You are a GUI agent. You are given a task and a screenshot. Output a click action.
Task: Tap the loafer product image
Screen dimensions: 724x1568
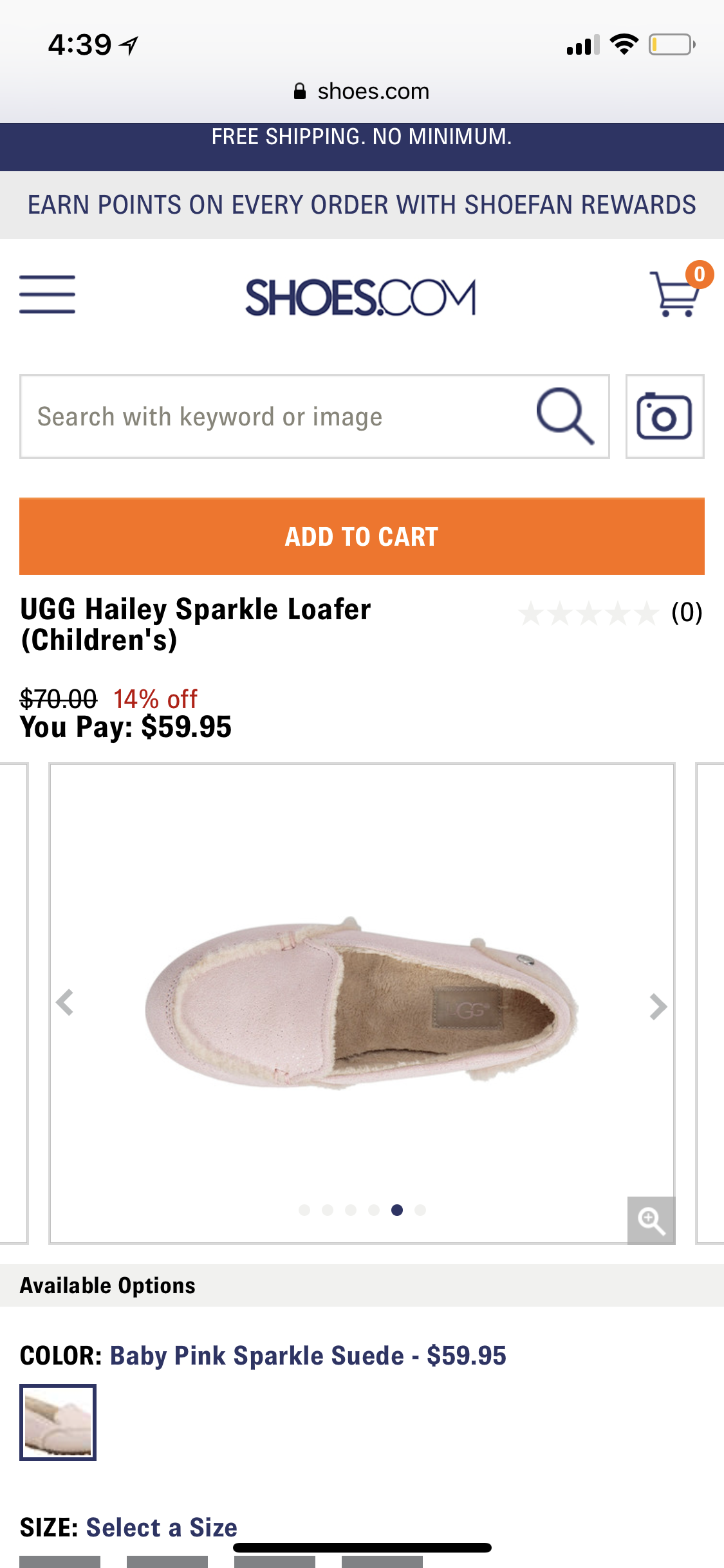[x=360, y=1004]
